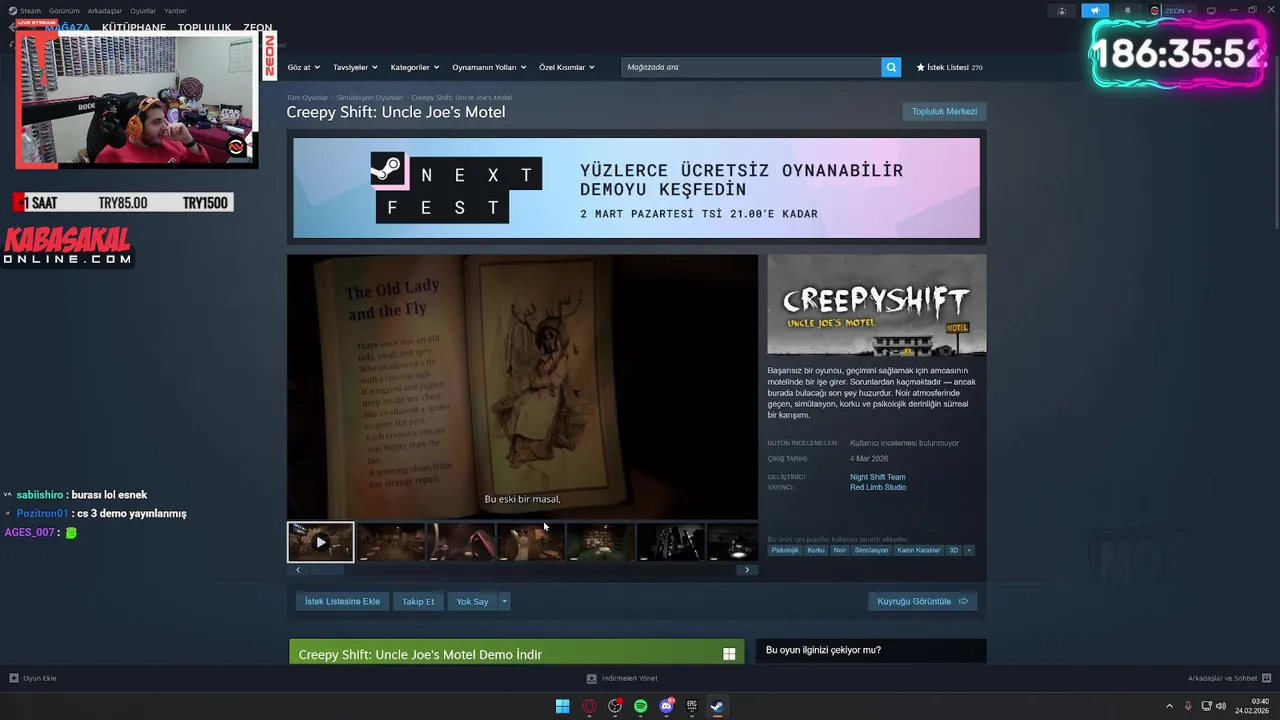
Task: Expand the Özel Kısımlar dropdown
Action: (567, 67)
